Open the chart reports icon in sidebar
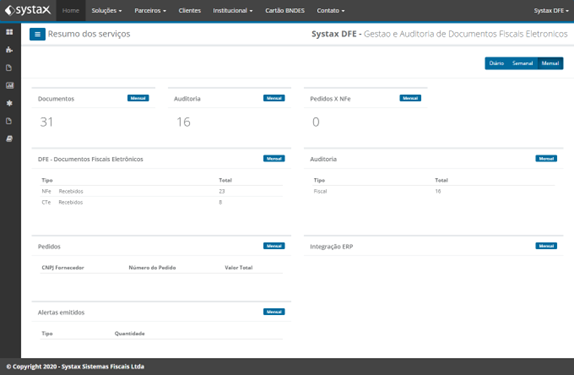Image resolution: width=574 pixels, height=375 pixels. coord(10,86)
